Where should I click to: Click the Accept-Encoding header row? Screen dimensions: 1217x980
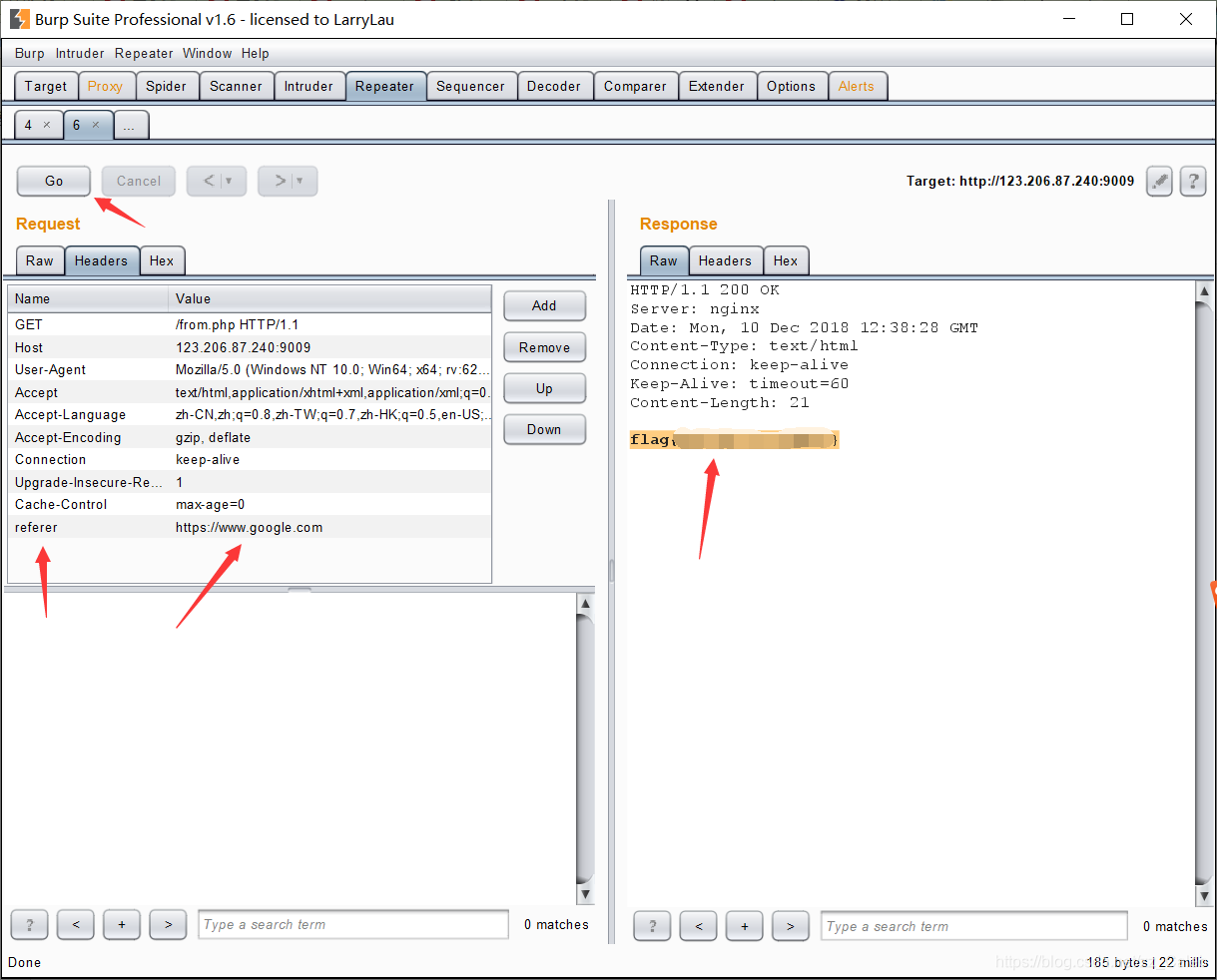point(250,437)
